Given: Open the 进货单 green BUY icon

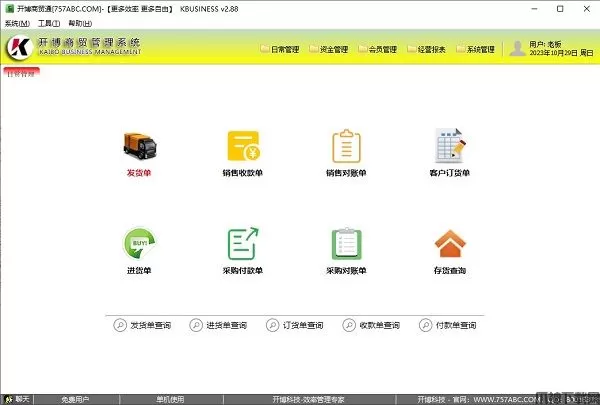Looking at the screenshot, I should click(x=139, y=243).
